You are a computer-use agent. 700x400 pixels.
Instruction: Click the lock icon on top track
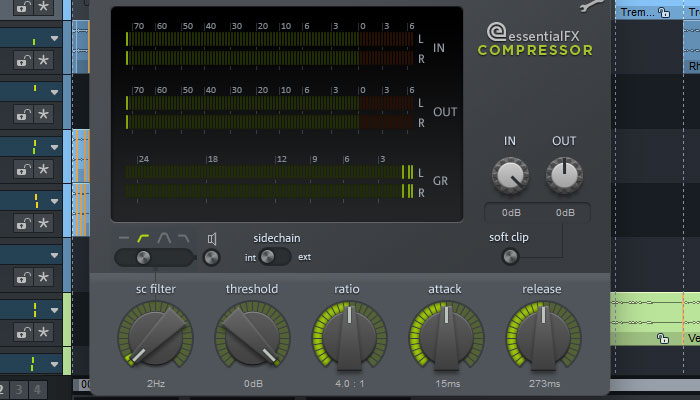(22, 9)
